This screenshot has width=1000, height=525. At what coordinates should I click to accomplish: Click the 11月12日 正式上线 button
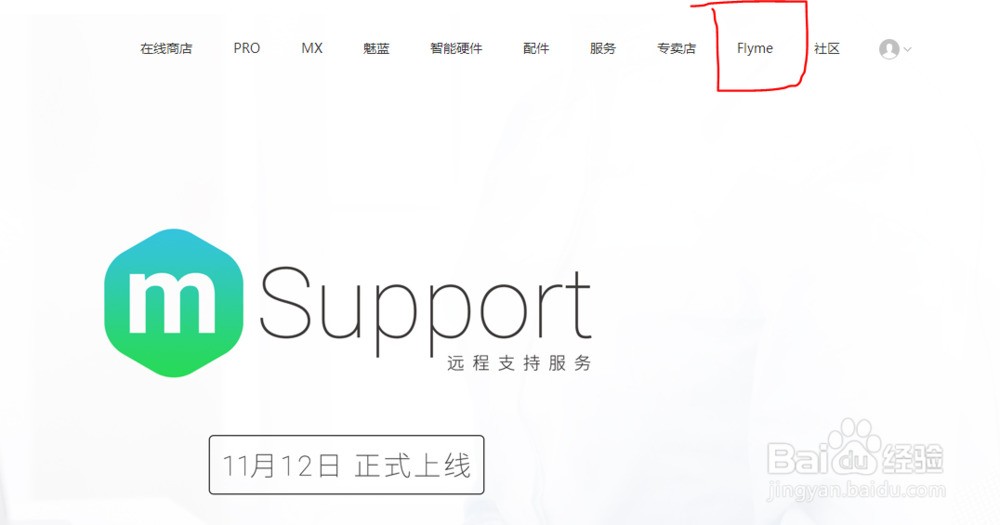pos(346,465)
